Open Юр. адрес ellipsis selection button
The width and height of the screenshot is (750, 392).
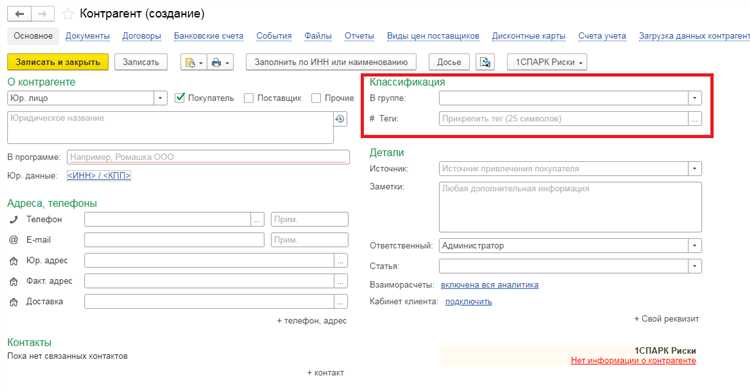tap(341, 261)
